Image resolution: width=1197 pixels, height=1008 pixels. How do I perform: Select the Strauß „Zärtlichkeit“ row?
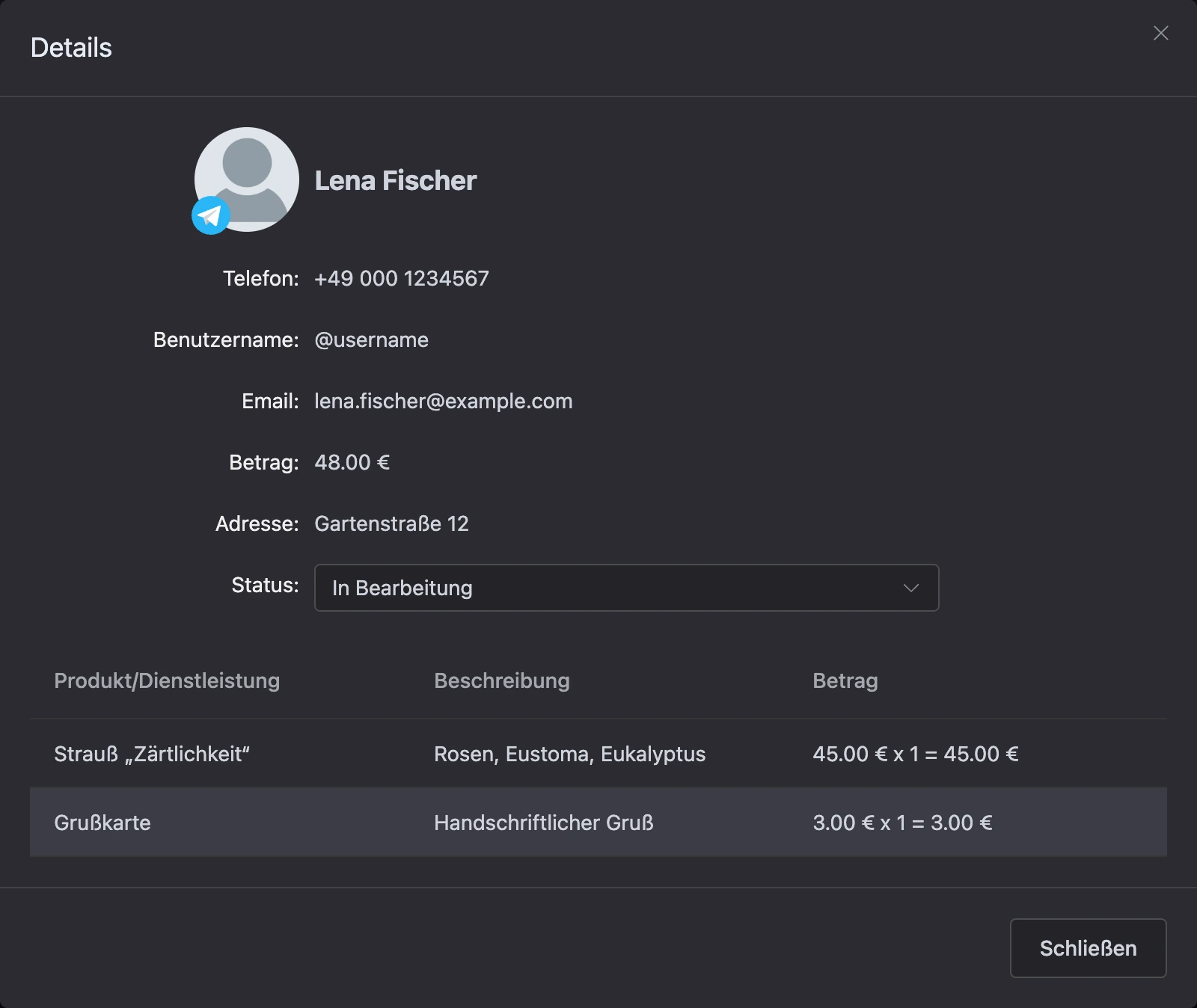(598, 753)
